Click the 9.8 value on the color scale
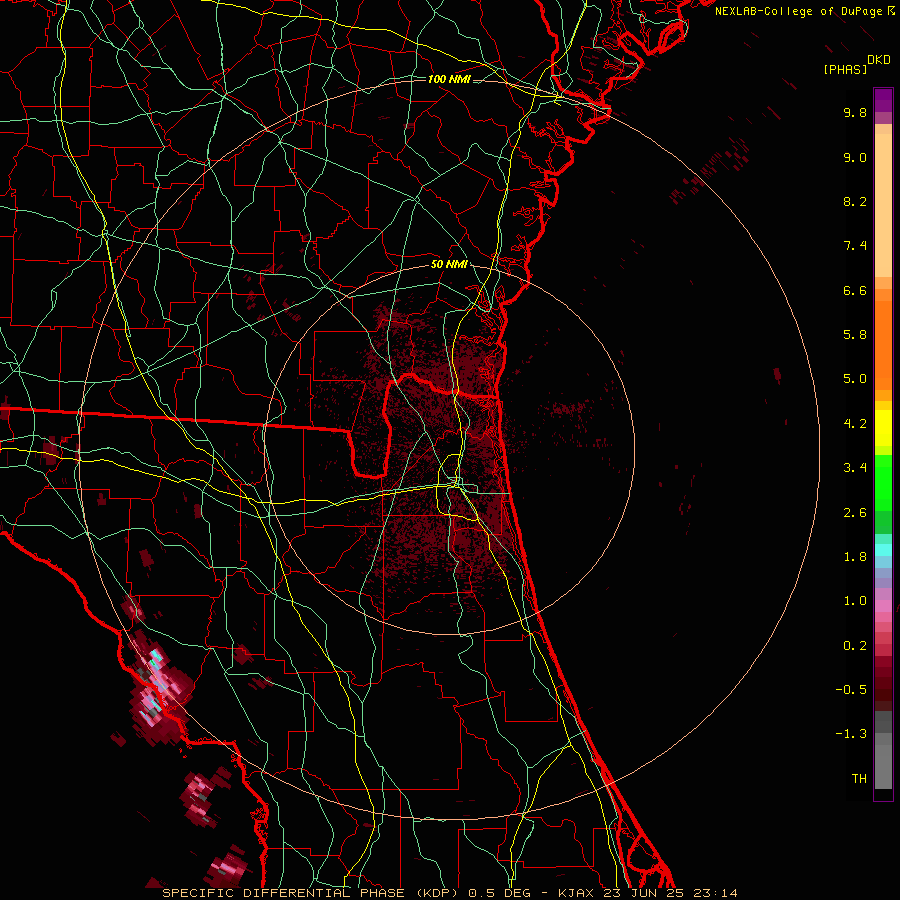 coord(855,112)
